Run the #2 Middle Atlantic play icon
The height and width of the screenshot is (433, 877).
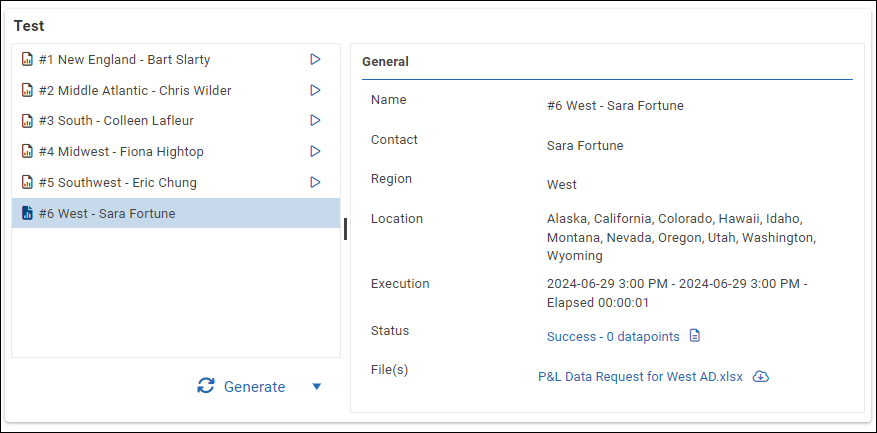[315, 91]
